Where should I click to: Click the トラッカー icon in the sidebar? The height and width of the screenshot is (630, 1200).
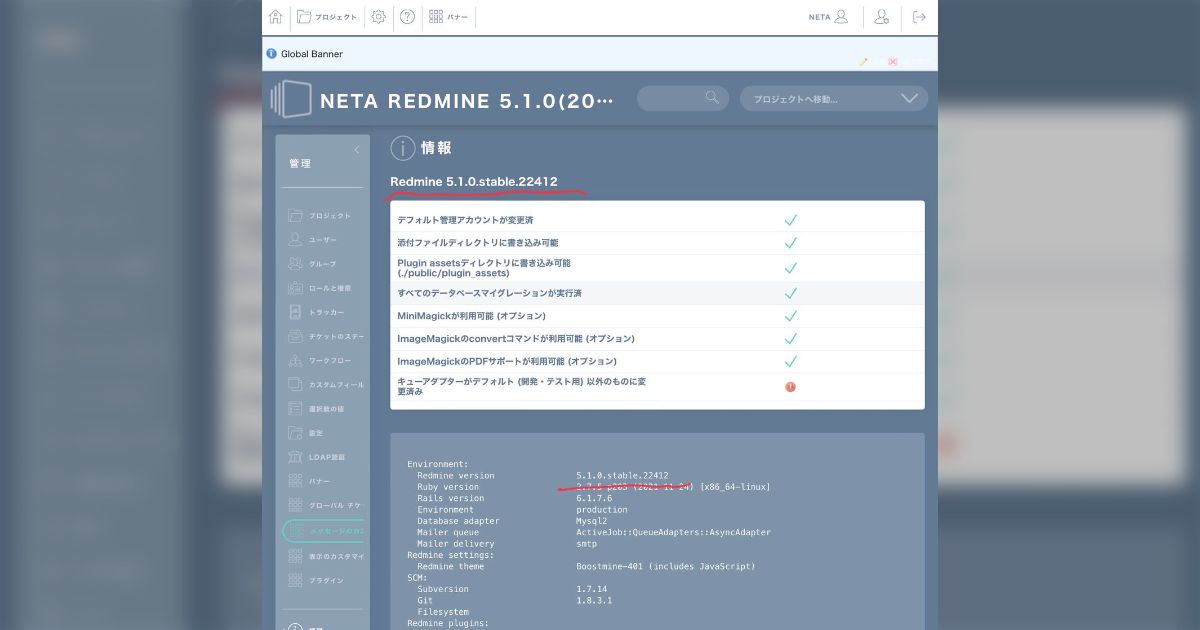(x=297, y=312)
